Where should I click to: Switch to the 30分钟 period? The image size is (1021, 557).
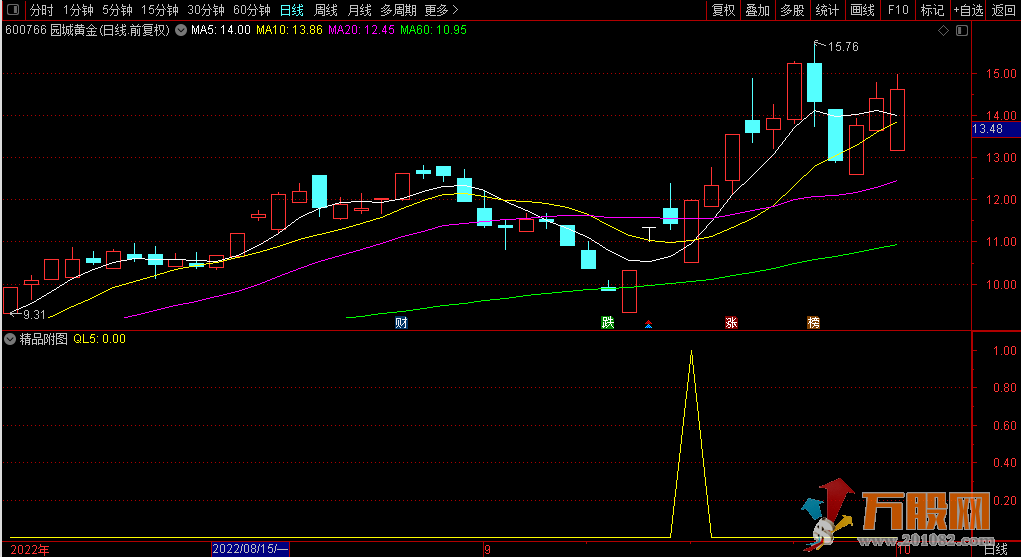click(x=206, y=10)
